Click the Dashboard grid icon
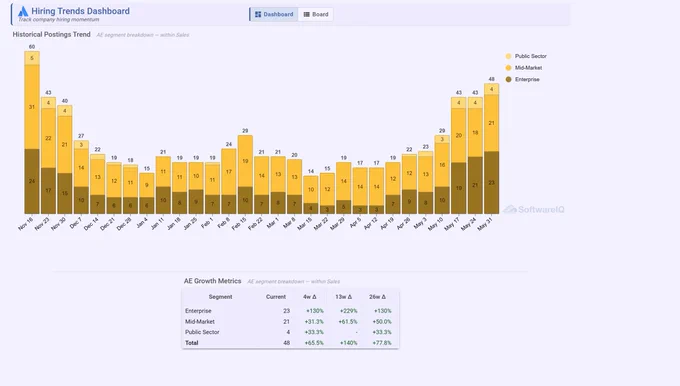Viewport: 680px width, 386px height. click(258, 14)
